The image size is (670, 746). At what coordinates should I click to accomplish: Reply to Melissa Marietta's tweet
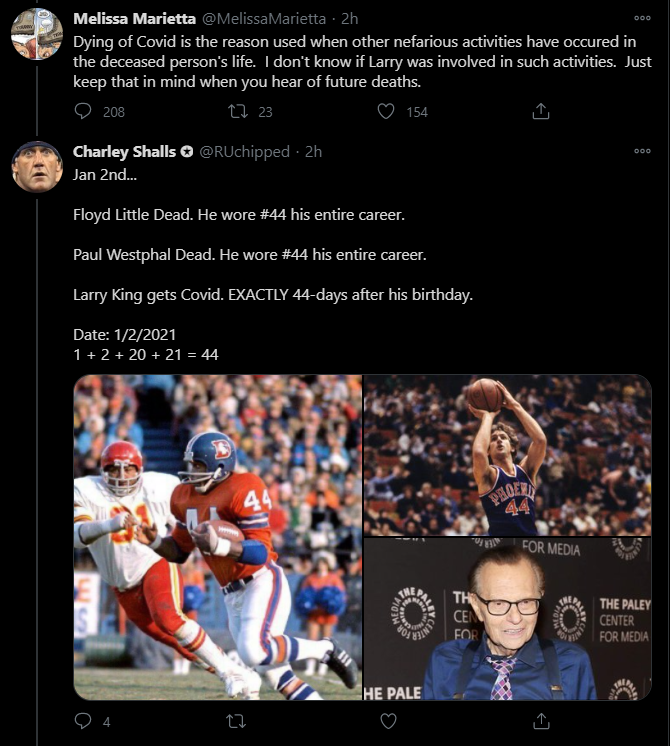pos(83,111)
